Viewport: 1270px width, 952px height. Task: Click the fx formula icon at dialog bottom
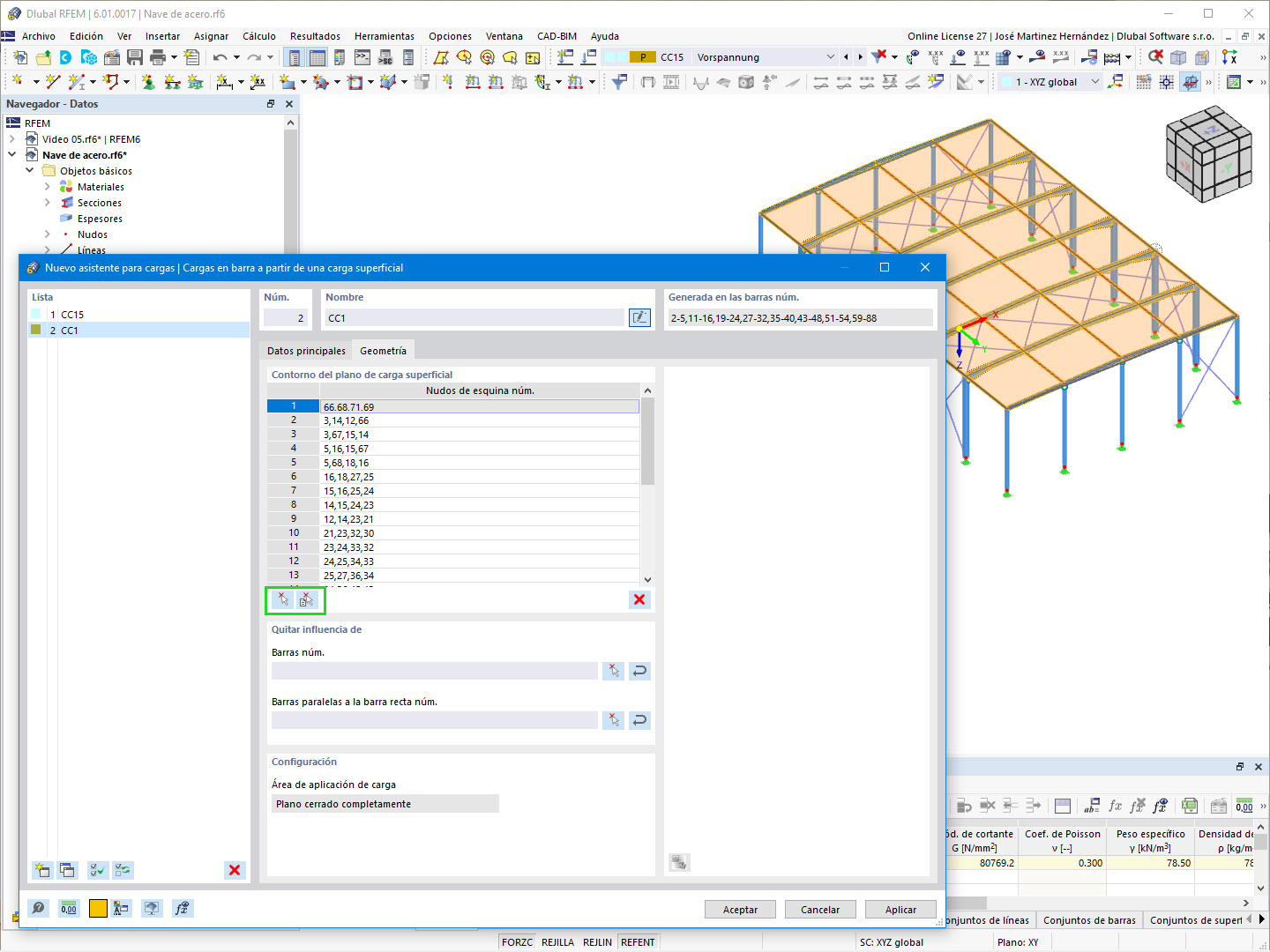pyautogui.click(x=182, y=909)
